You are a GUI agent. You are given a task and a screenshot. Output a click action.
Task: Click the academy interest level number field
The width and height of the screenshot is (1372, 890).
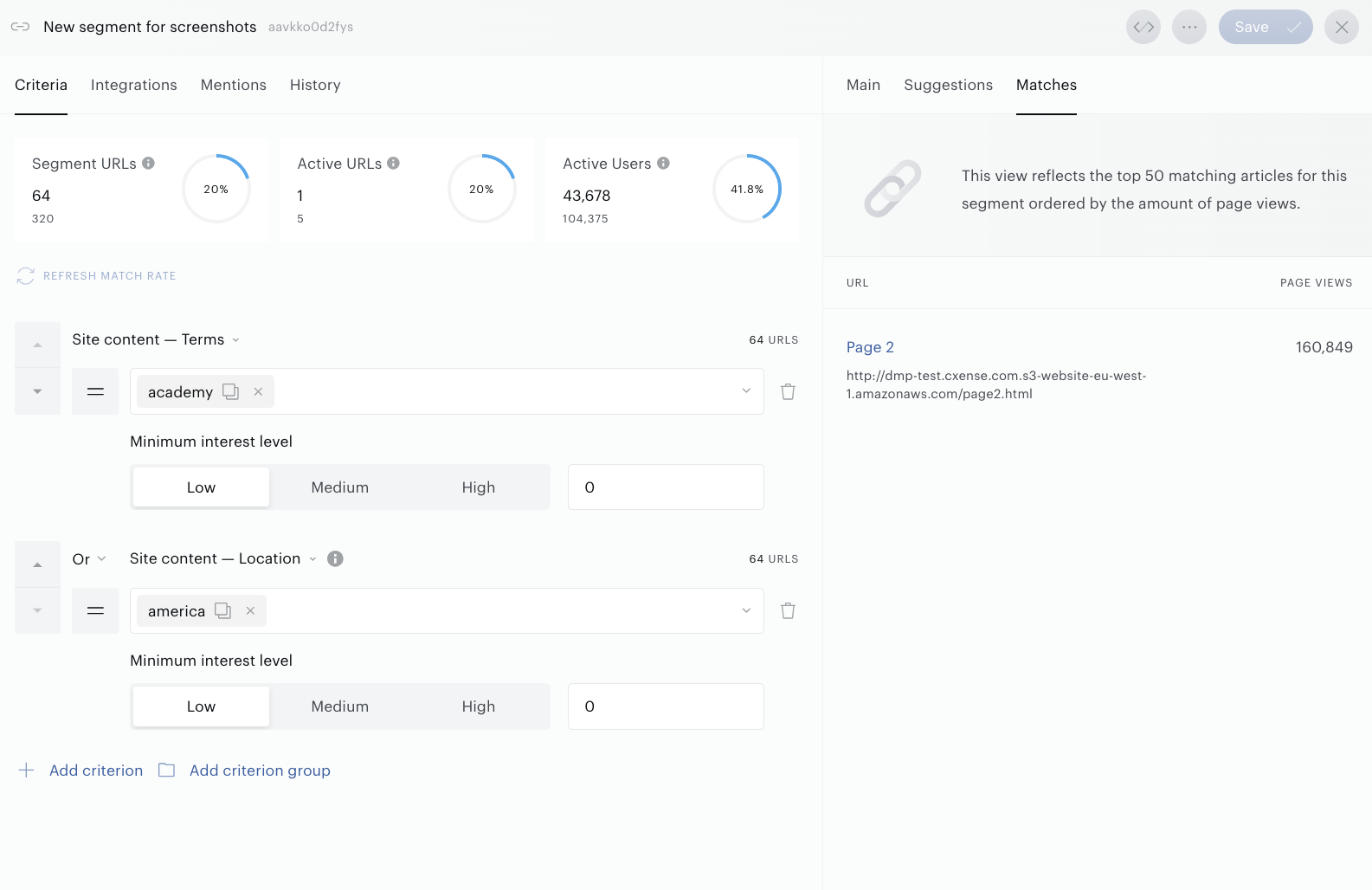click(x=666, y=487)
